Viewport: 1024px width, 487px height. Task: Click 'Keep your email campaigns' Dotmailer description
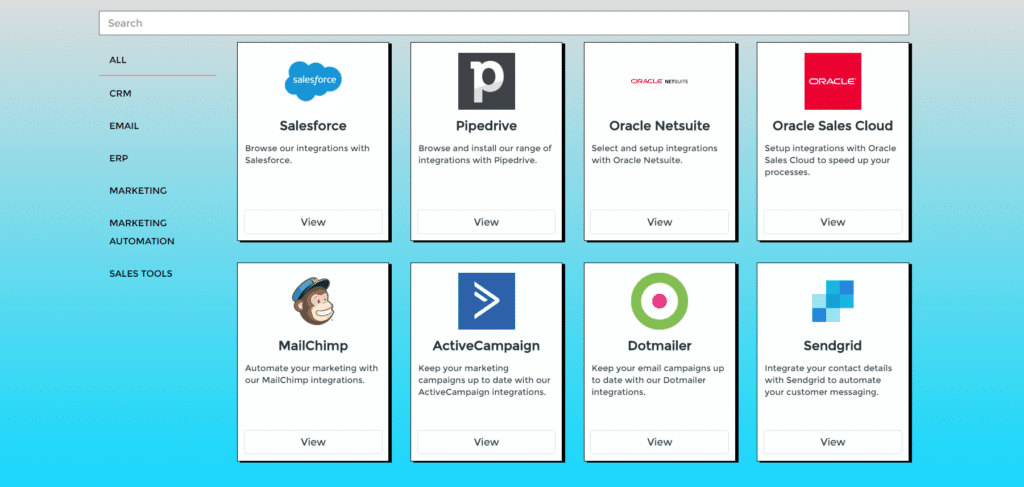tap(657, 380)
